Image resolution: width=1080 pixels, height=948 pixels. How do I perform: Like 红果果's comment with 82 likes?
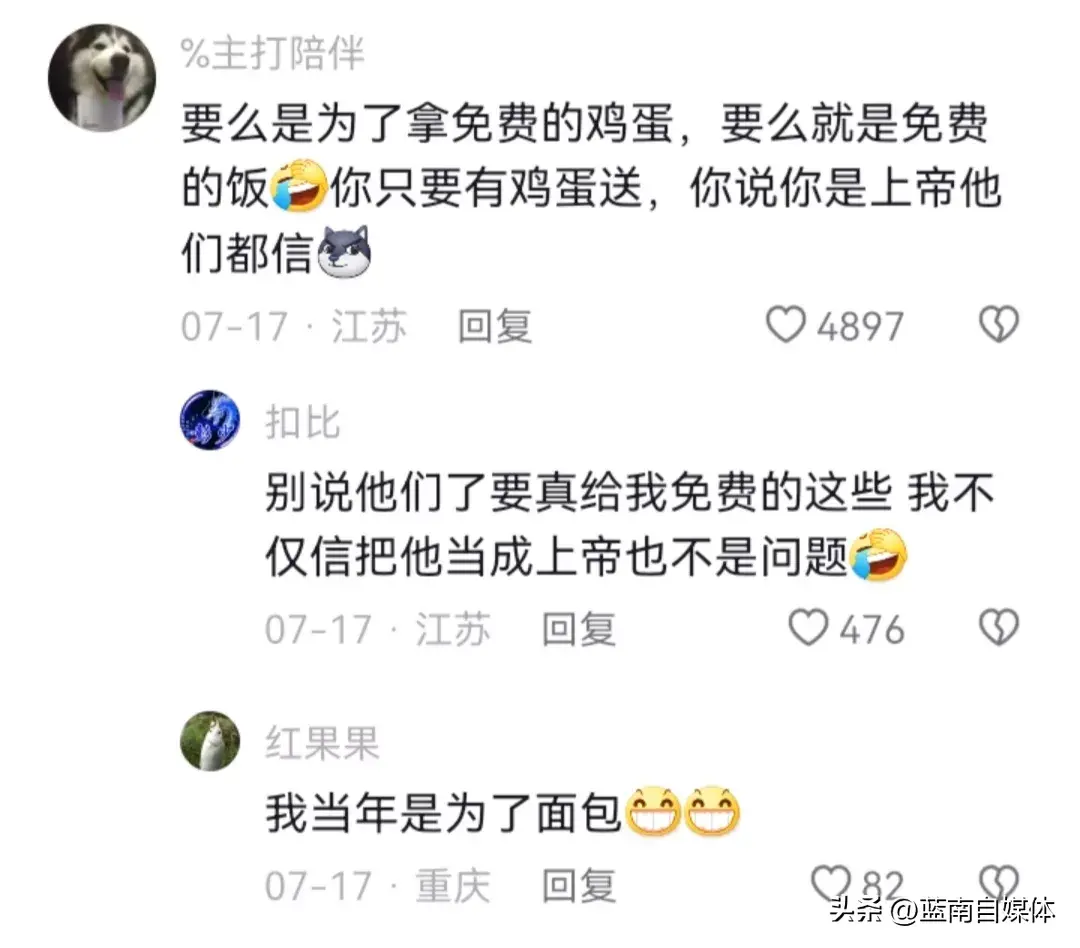click(x=831, y=884)
